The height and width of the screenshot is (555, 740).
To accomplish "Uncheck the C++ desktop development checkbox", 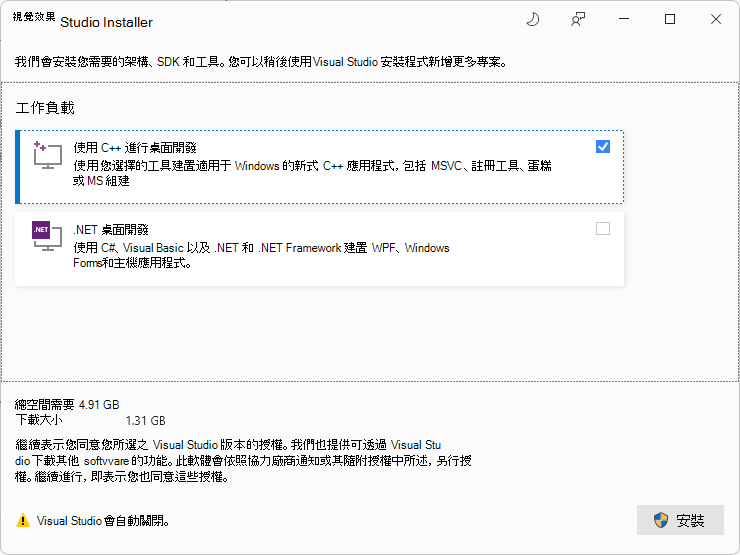I will click(x=603, y=147).
